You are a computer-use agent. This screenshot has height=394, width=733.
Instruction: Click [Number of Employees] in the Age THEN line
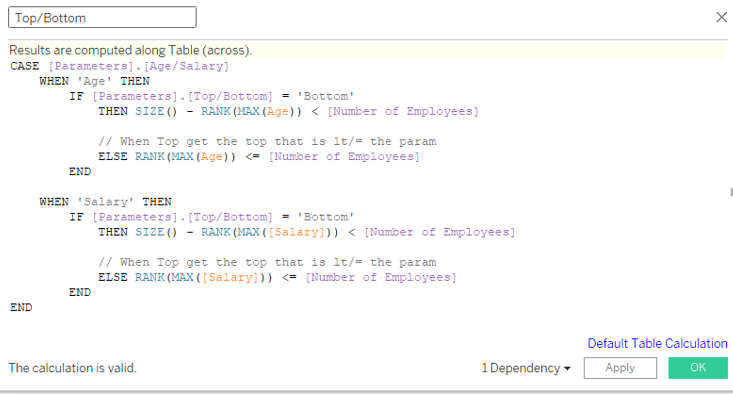point(403,111)
